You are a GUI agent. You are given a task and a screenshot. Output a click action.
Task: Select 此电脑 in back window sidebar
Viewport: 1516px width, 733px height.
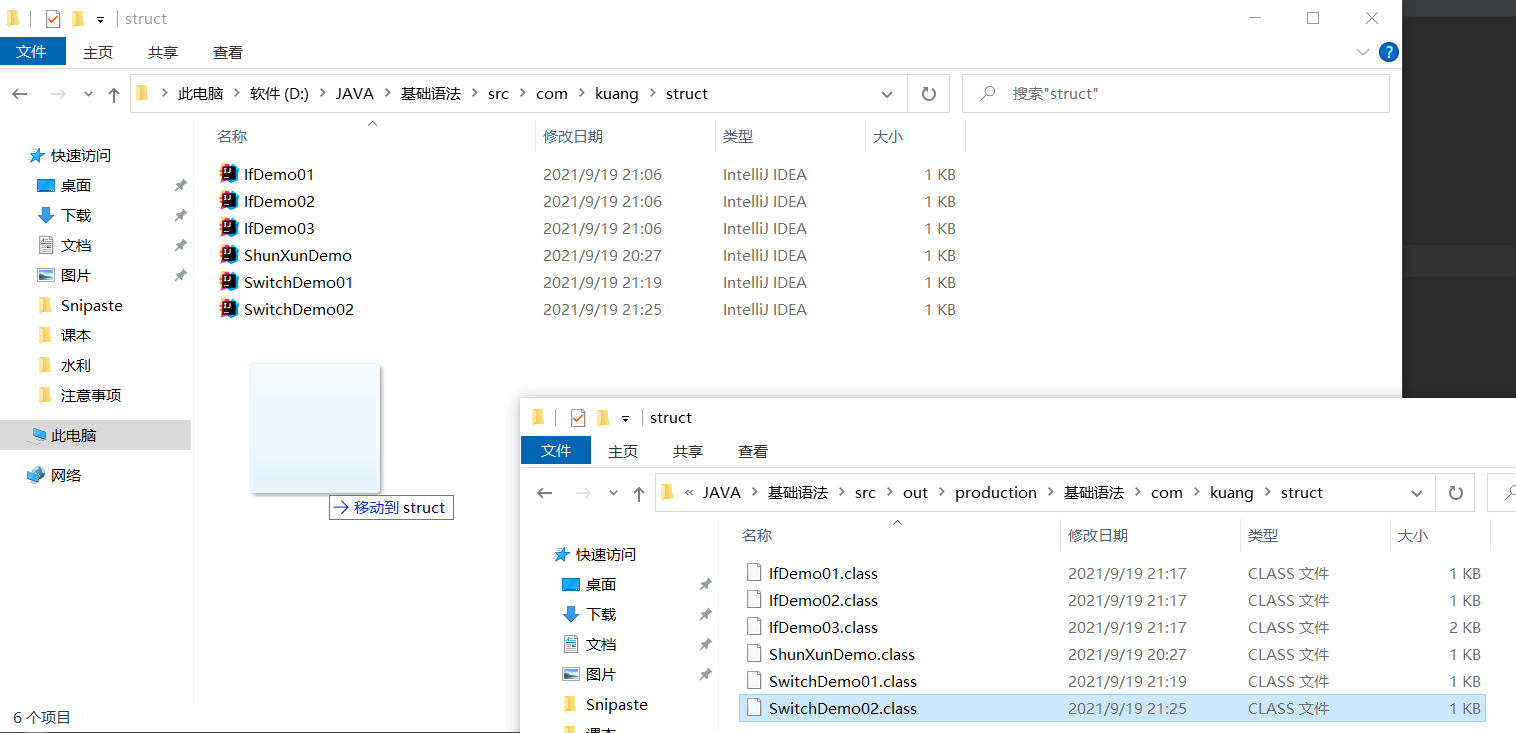tap(95, 435)
